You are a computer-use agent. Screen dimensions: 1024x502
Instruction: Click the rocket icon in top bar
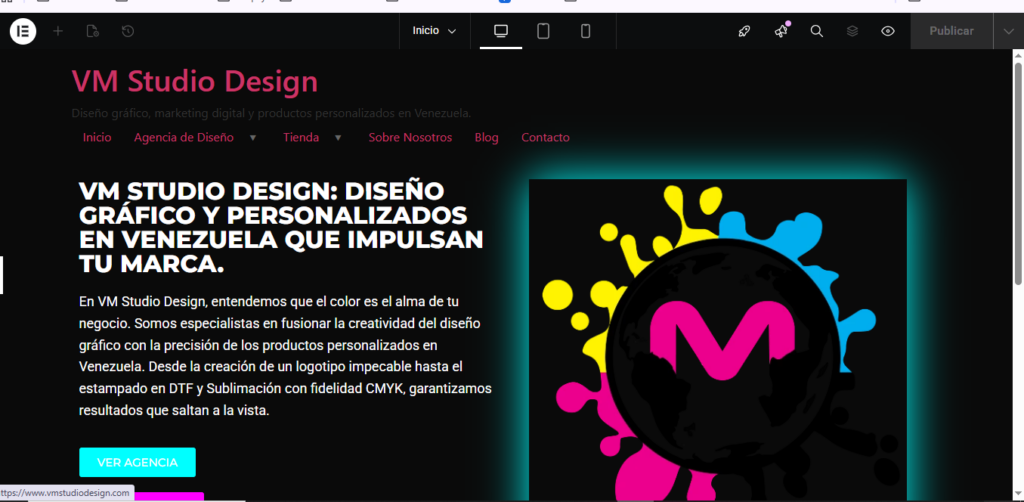tap(744, 31)
